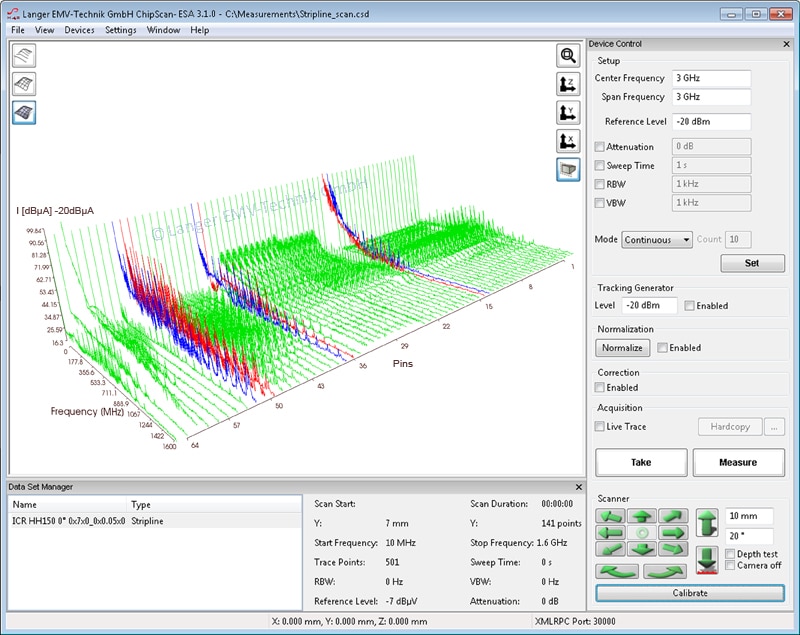Click the Normalize button

tap(622, 348)
